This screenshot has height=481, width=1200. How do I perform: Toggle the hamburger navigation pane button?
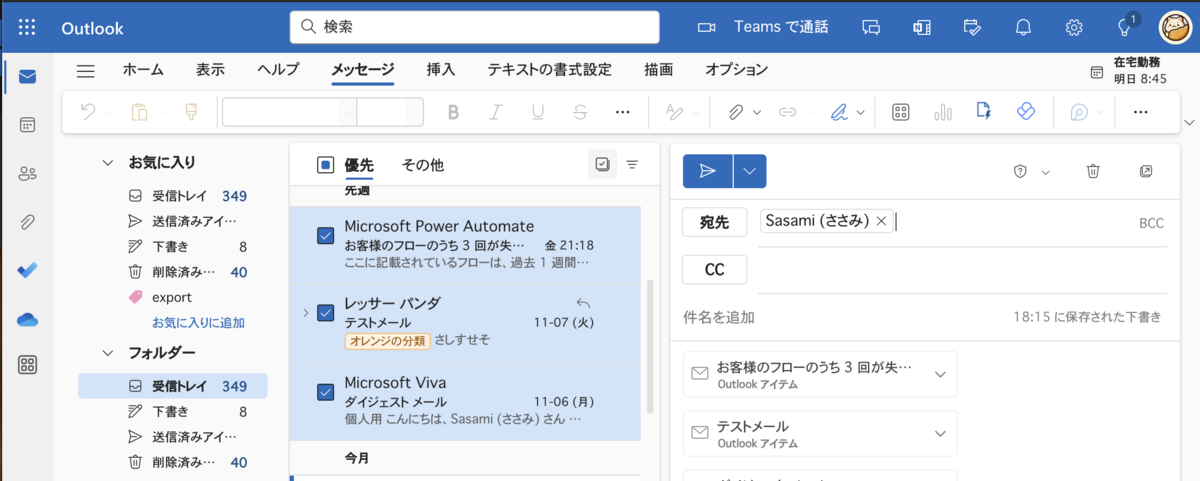coord(86,70)
